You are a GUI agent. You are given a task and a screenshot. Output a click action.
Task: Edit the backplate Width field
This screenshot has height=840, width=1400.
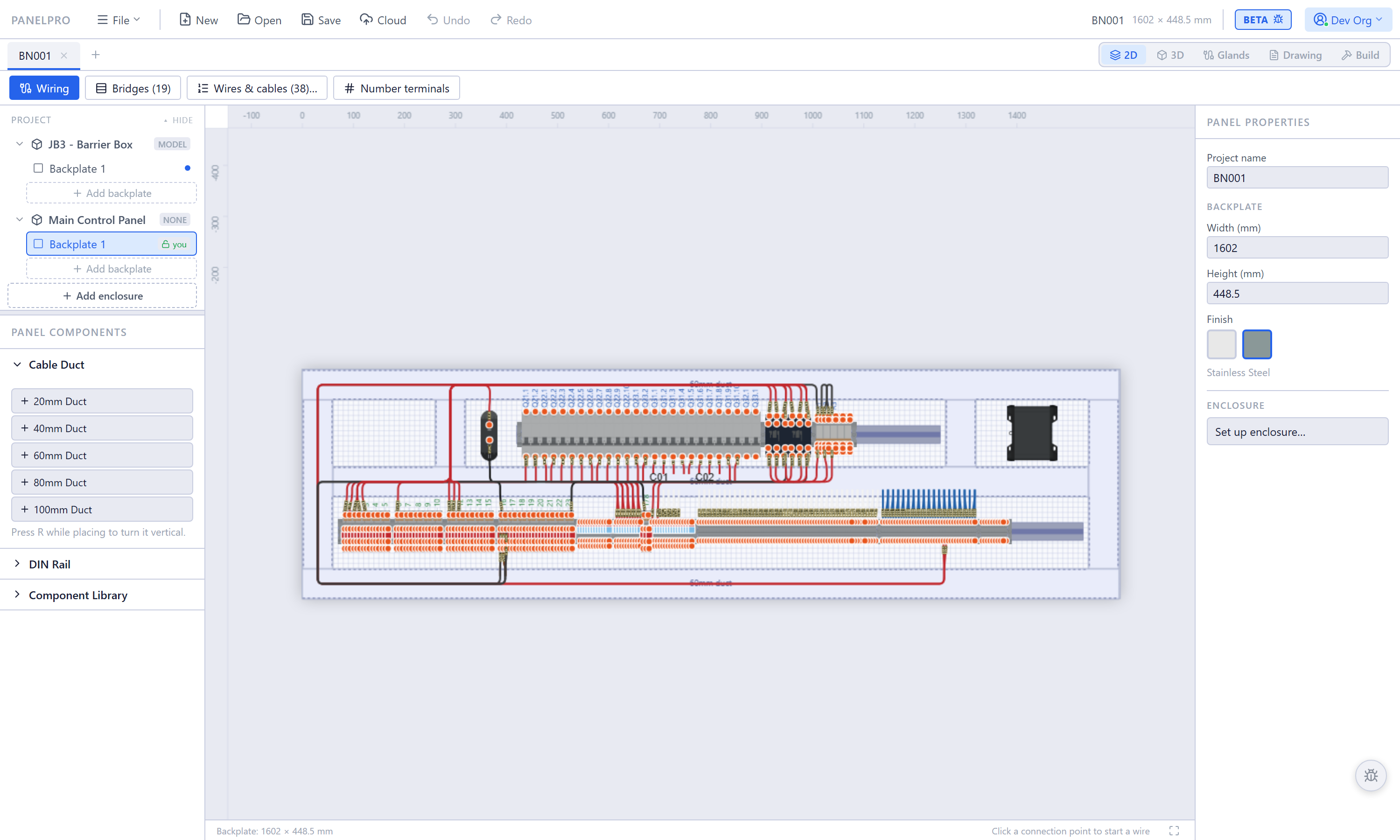coord(1297,248)
